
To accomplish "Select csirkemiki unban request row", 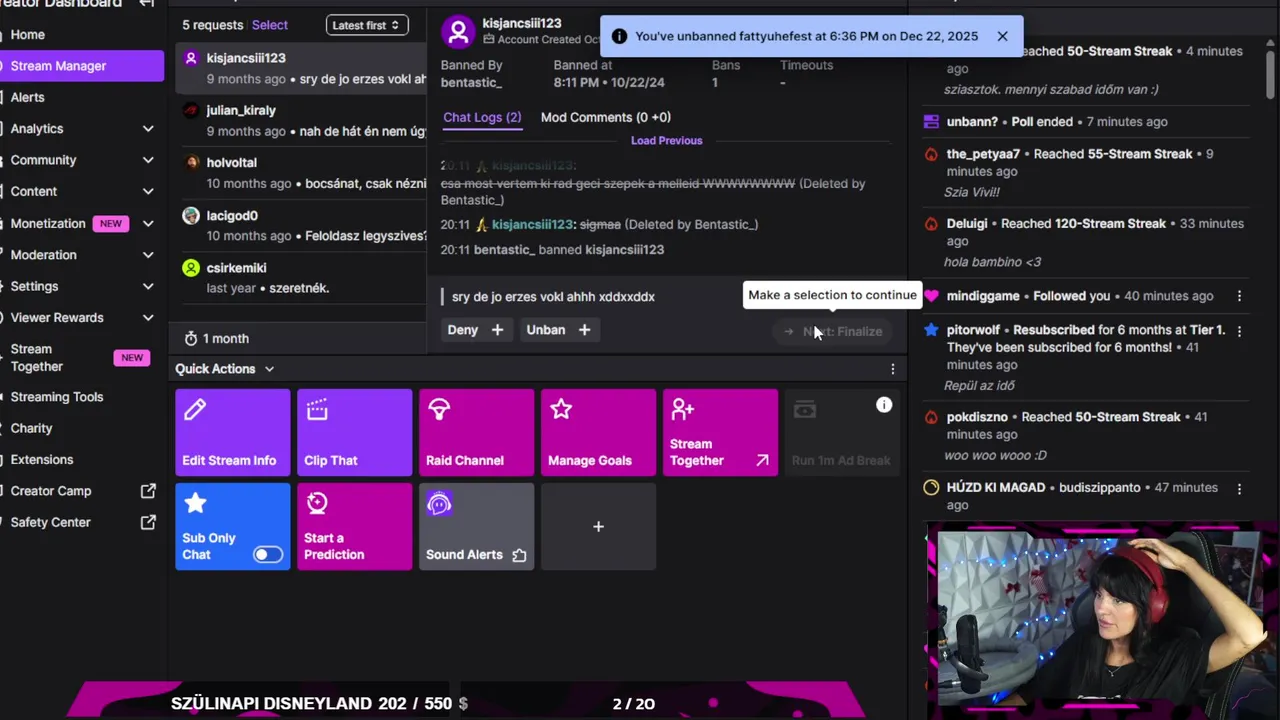I will [301, 277].
